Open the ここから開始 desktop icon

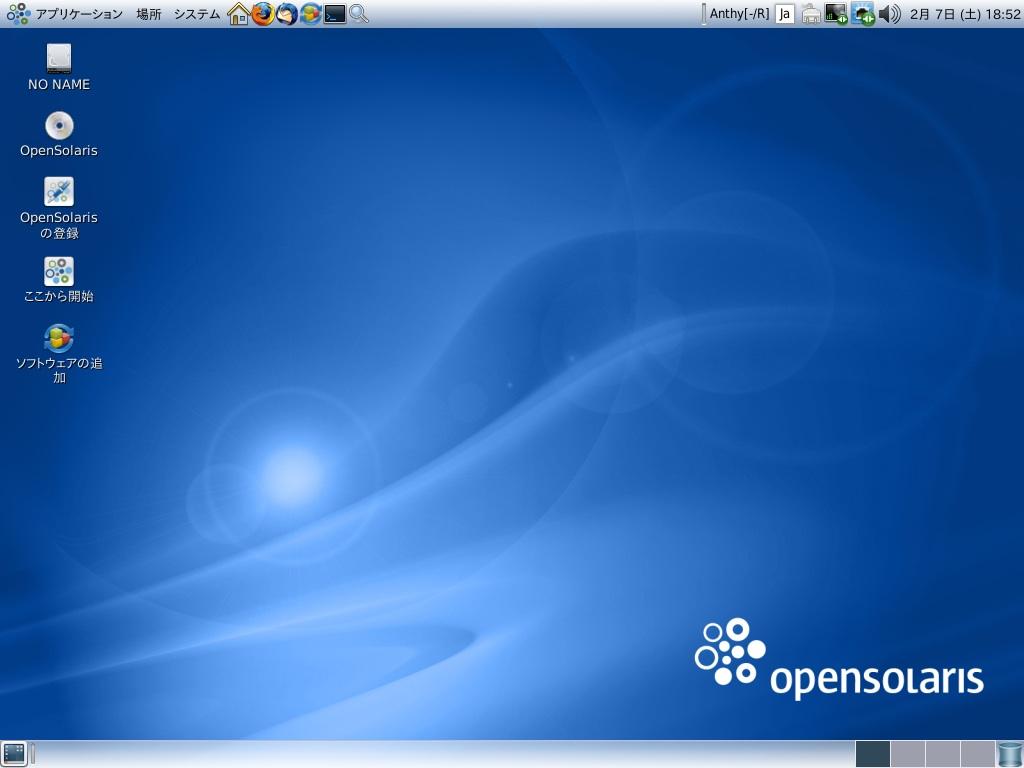click(x=59, y=280)
